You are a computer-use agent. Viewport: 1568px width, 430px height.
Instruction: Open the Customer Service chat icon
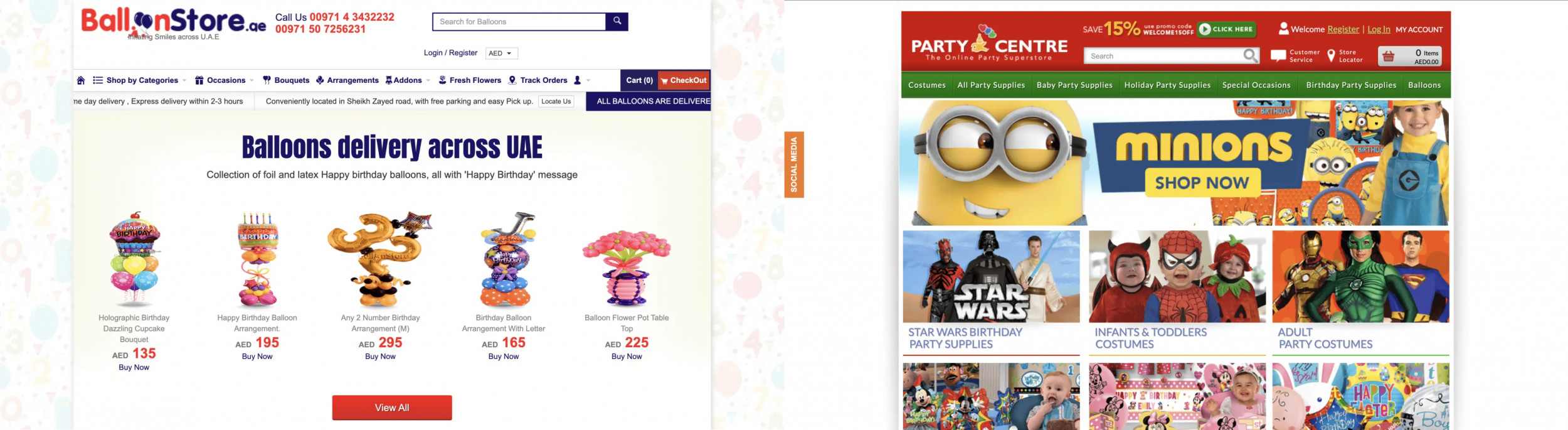pos(1278,56)
